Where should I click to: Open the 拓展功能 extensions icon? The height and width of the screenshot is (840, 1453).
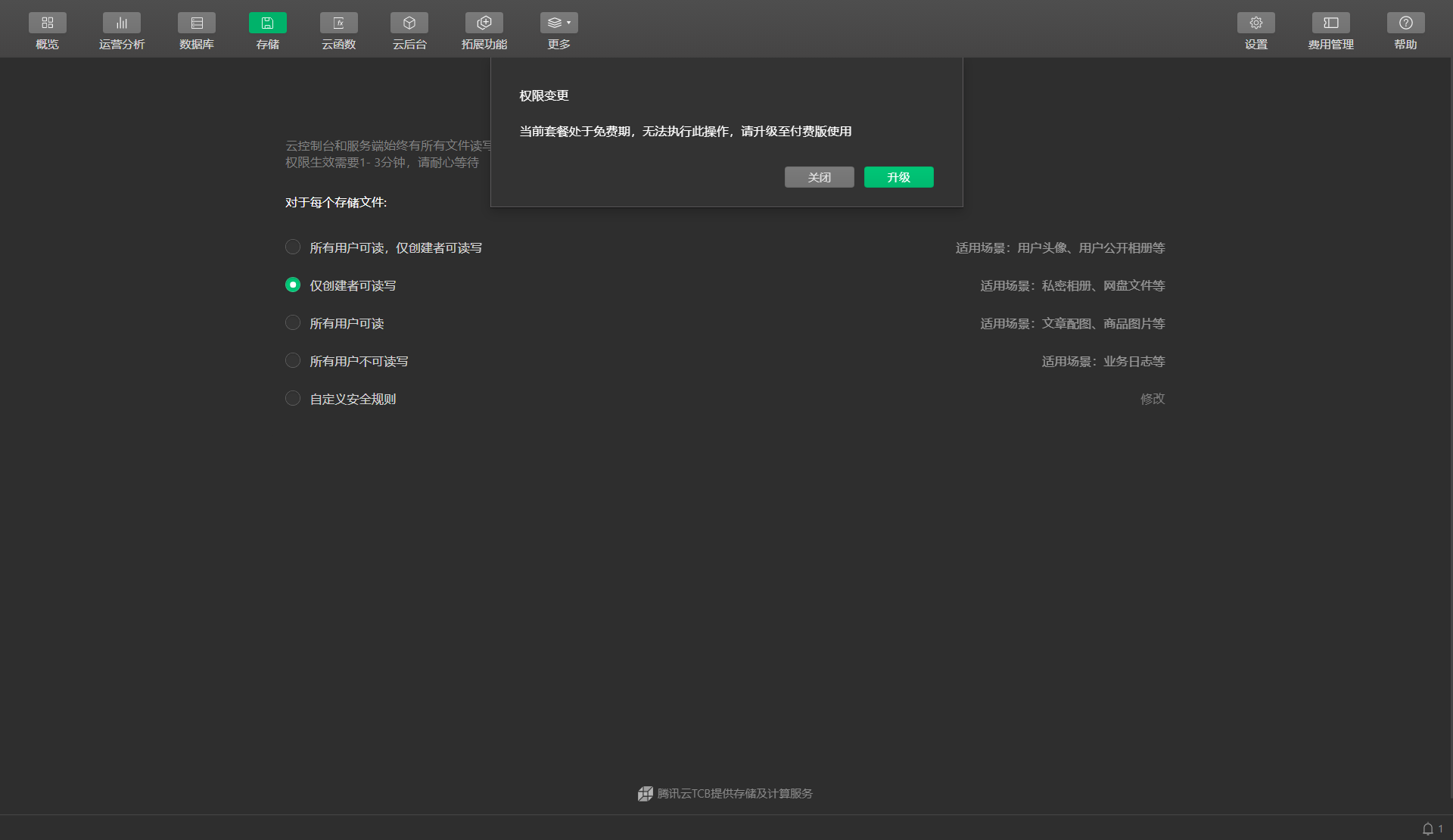coord(484,23)
